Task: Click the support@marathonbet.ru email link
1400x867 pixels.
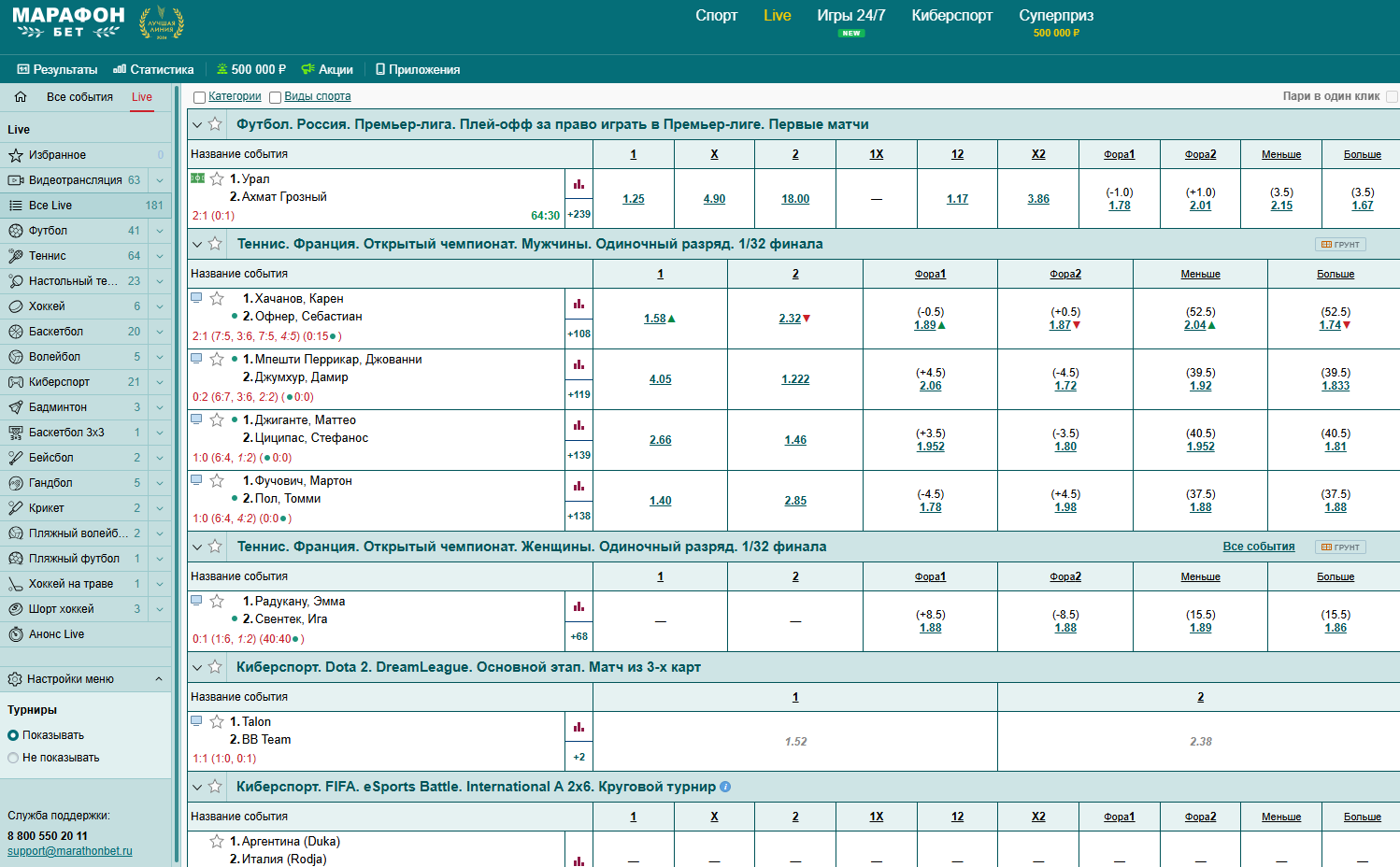Action: pyautogui.click(x=70, y=851)
